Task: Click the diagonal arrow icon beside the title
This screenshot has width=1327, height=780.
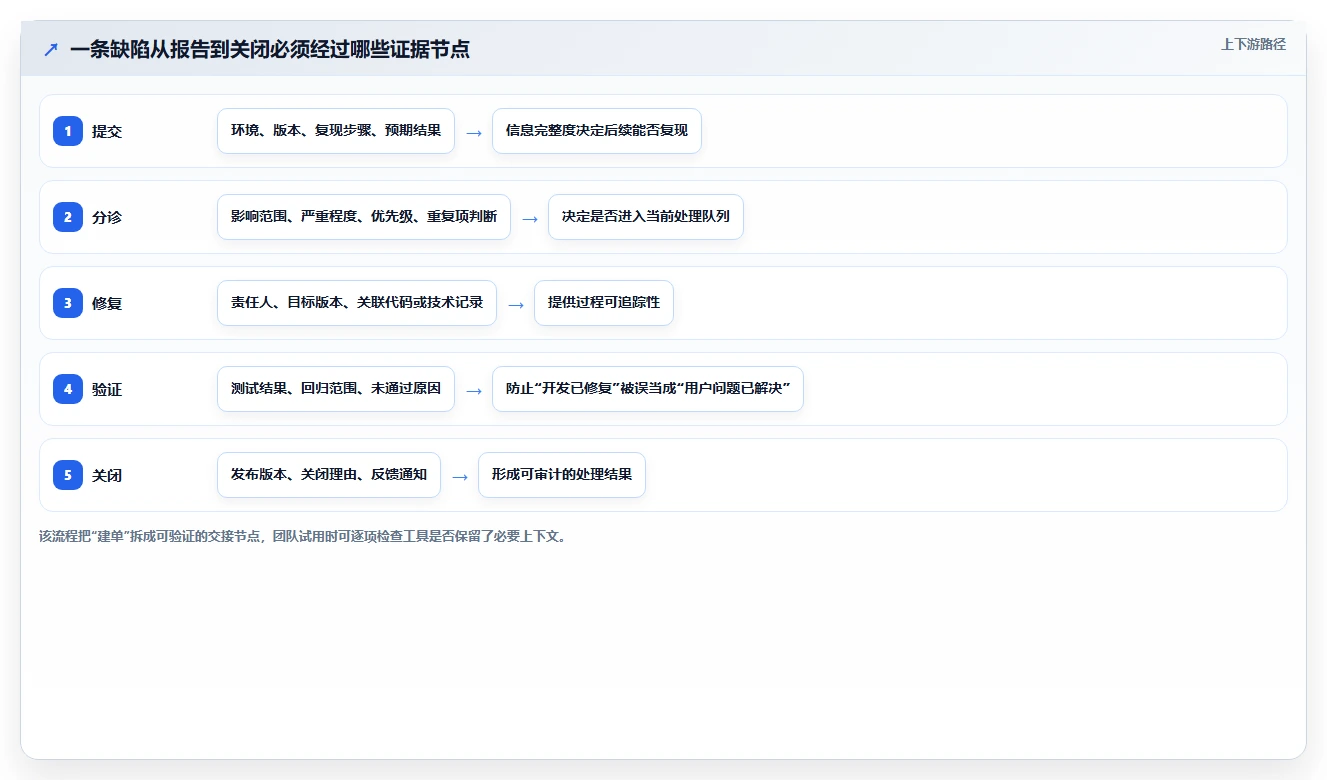Action: [51, 49]
